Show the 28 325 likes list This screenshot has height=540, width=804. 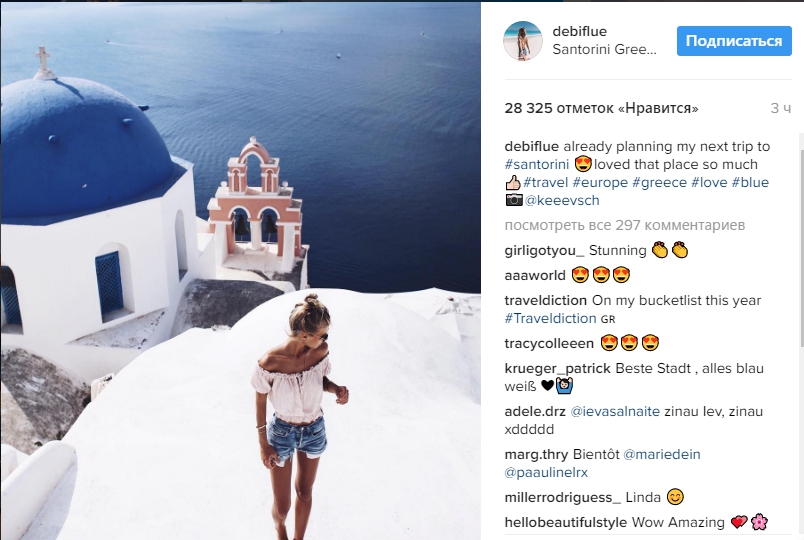click(601, 108)
